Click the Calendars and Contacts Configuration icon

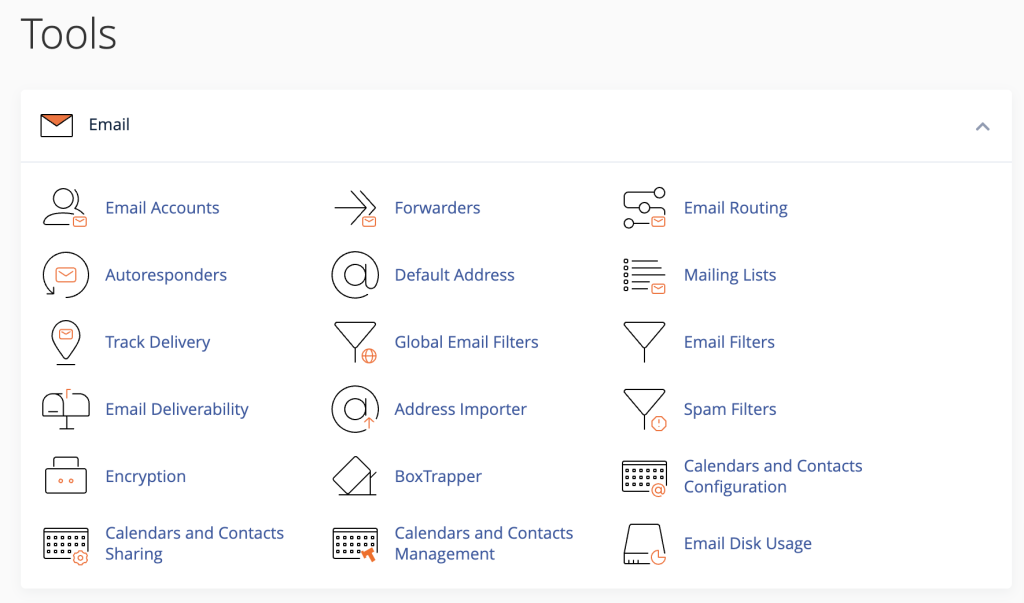point(645,478)
